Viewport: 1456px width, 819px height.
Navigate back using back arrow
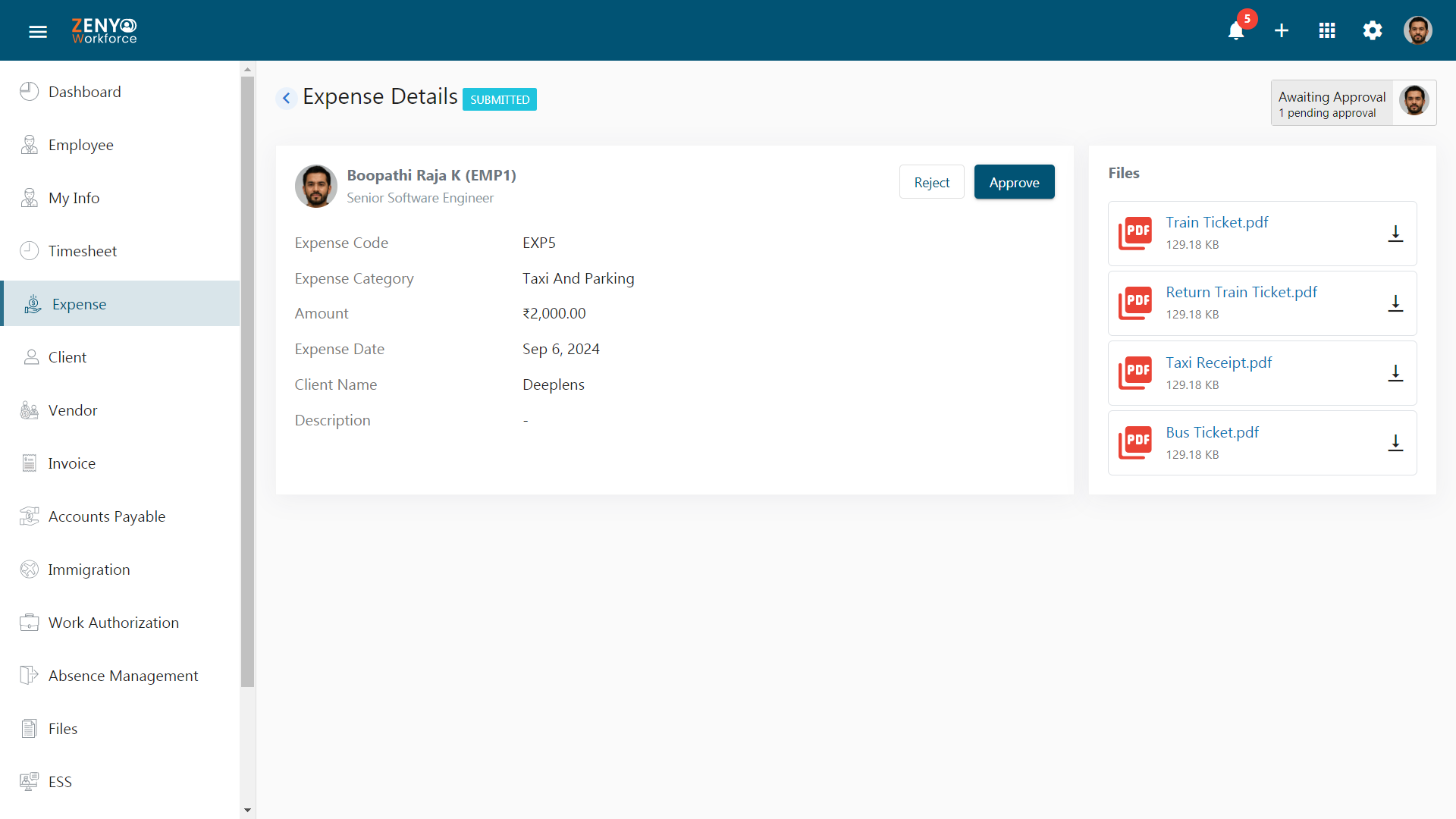pyautogui.click(x=287, y=97)
